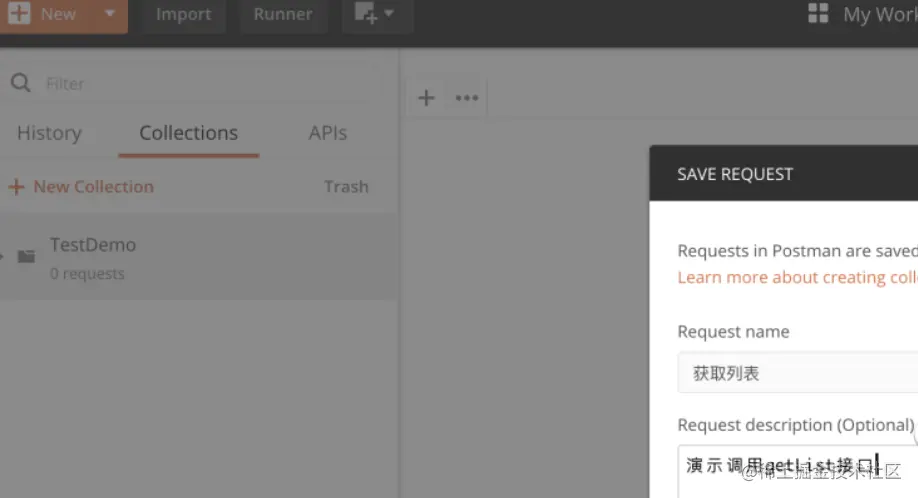This screenshot has width=918, height=498.
Task: Click the new window icon
Action: 365,13
